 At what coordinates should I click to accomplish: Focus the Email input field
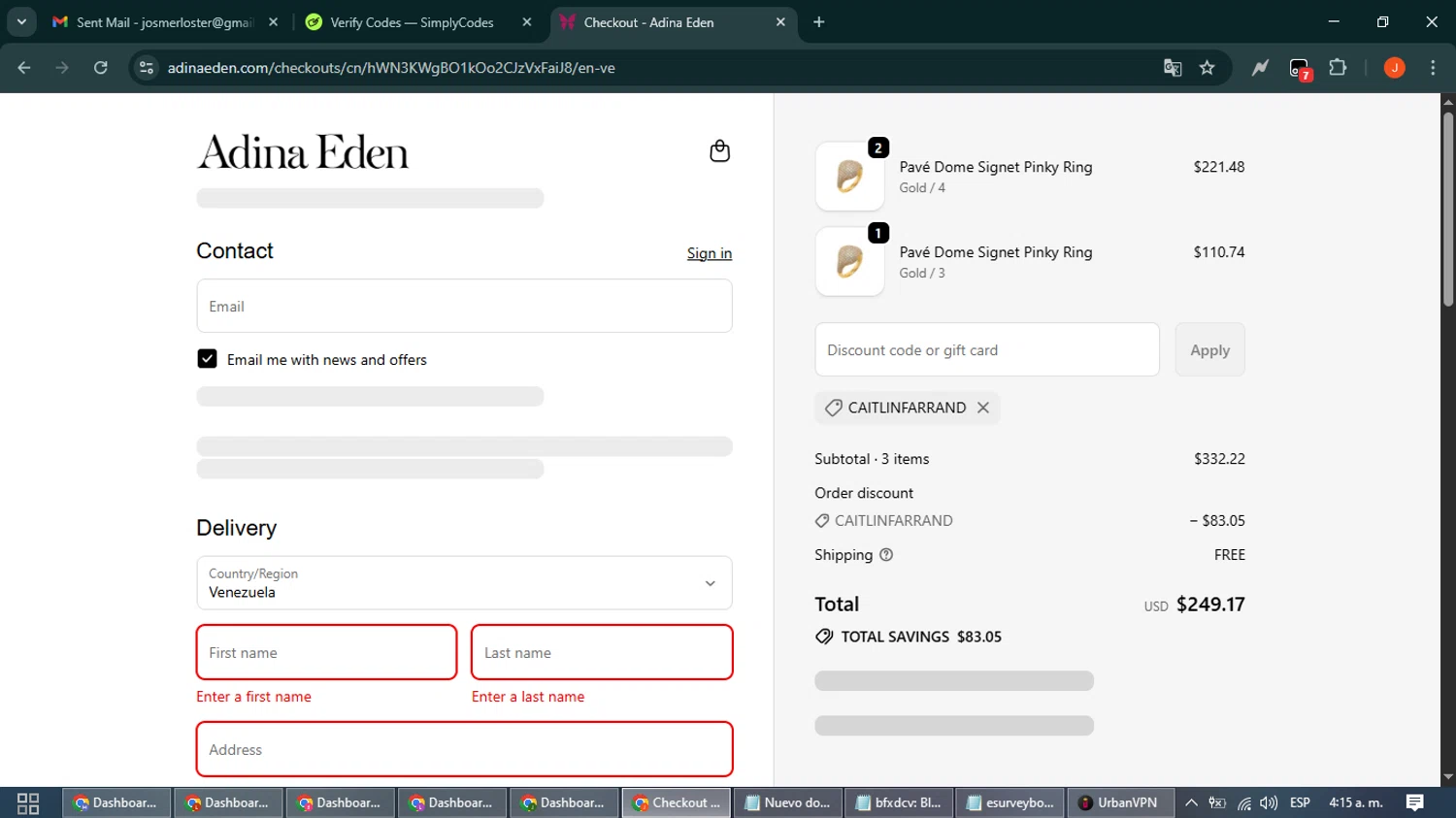pos(464,306)
